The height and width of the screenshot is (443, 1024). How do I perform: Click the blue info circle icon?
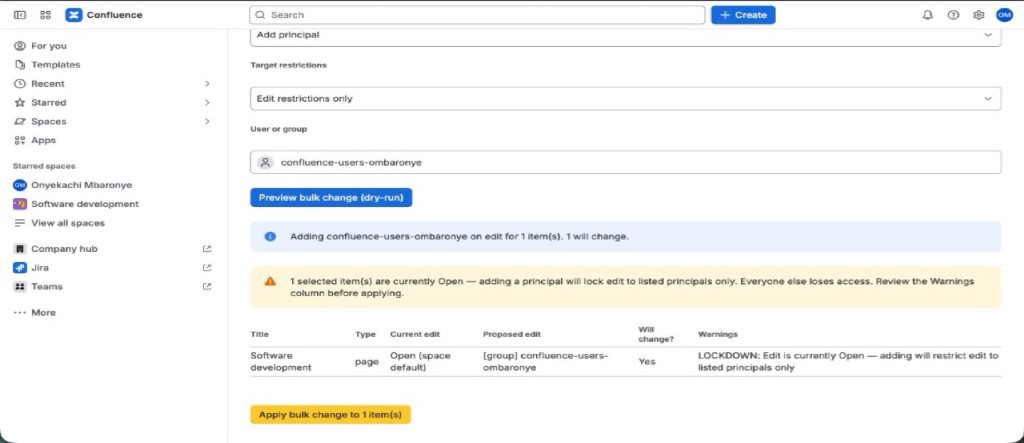point(270,237)
